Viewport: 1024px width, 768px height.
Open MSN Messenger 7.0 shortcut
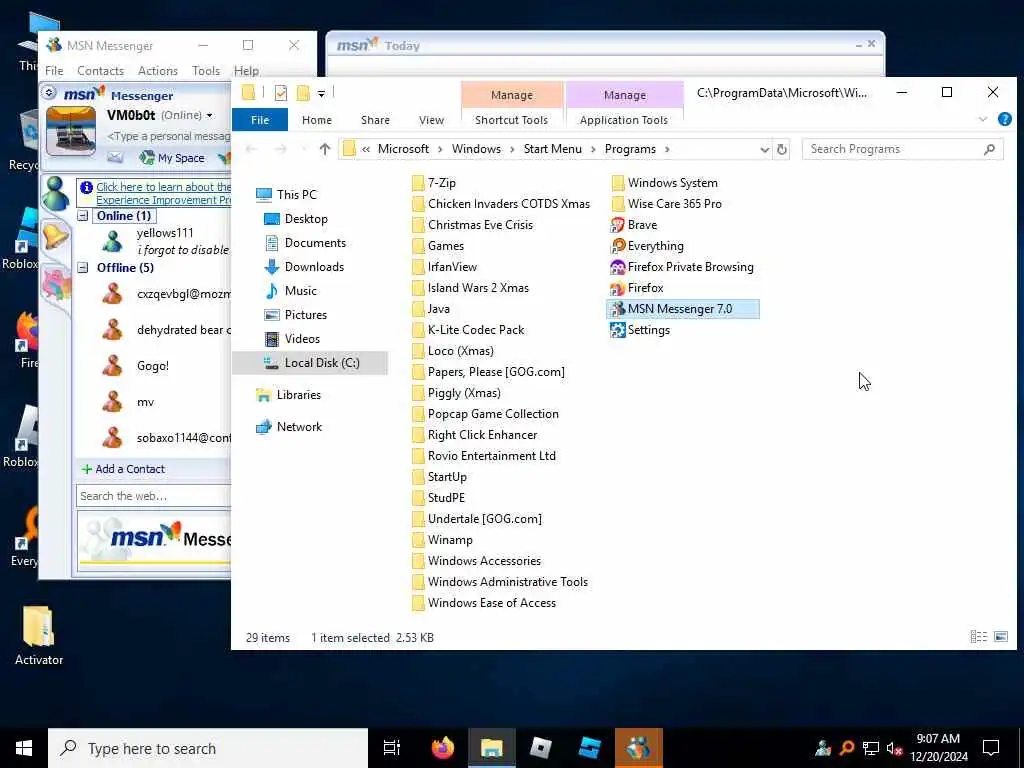tap(682, 309)
